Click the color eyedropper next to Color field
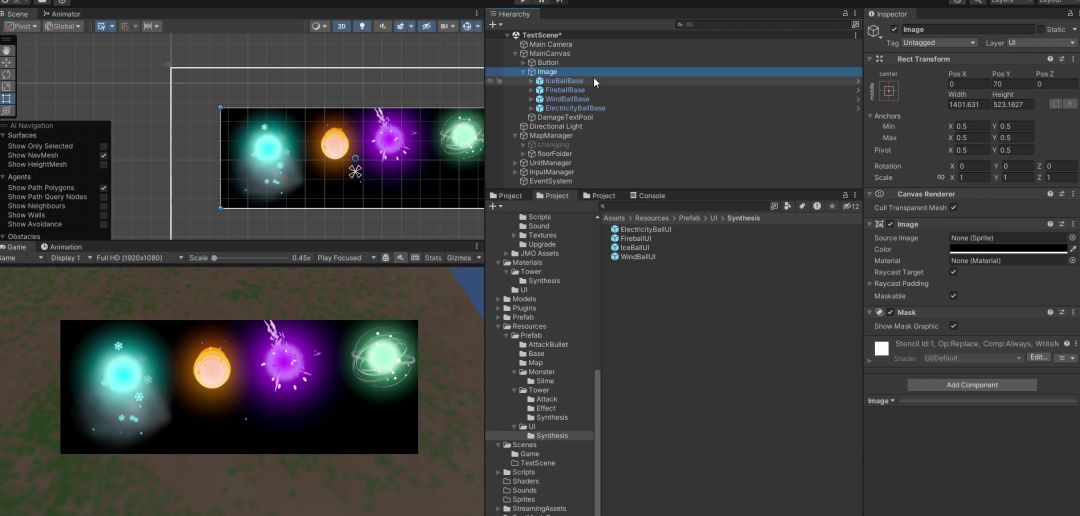This screenshot has width=1080, height=516. click(1073, 249)
